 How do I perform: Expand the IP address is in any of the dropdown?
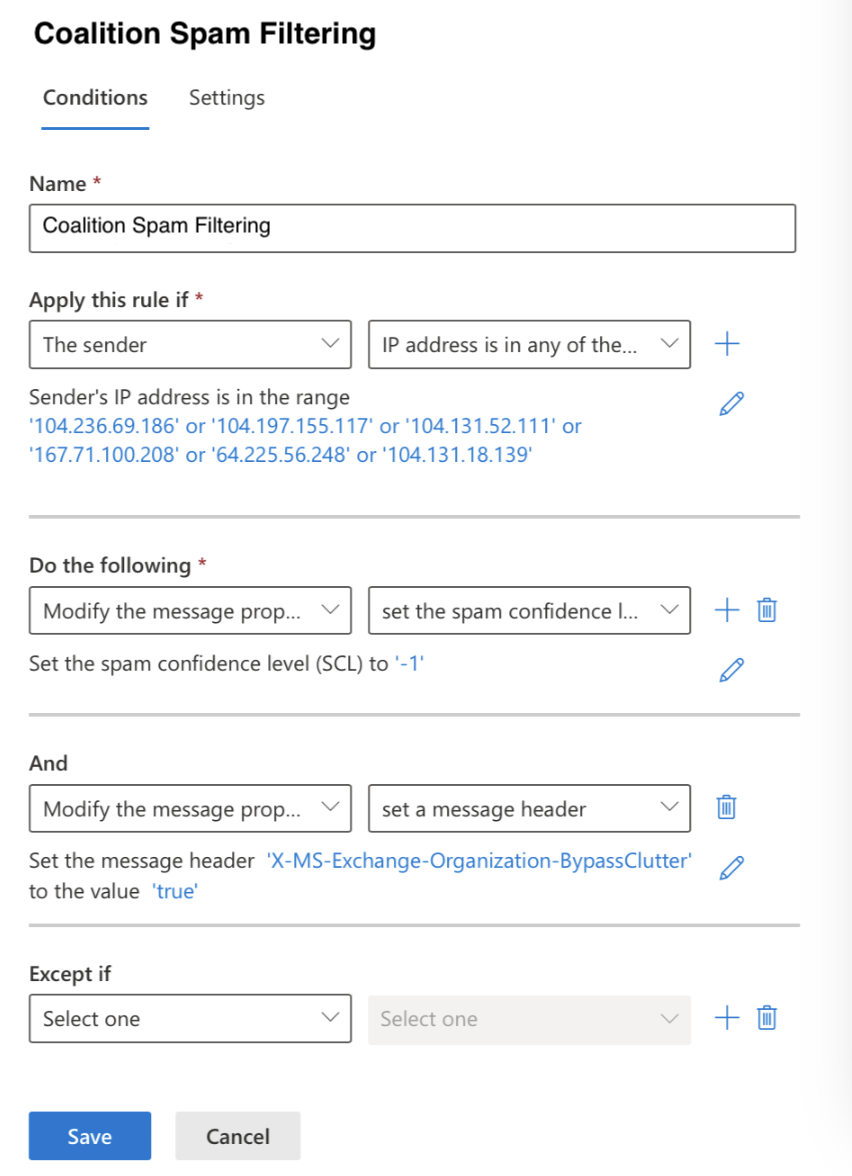pos(530,344)
